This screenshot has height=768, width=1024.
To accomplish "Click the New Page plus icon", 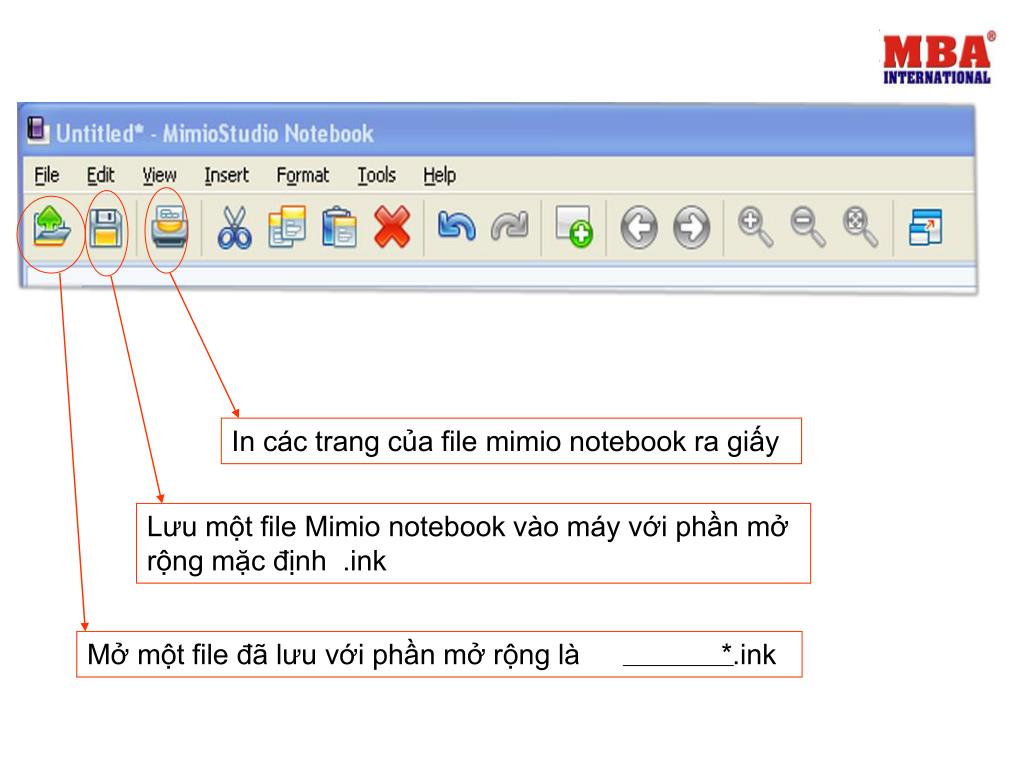I will tap(574, 227).
